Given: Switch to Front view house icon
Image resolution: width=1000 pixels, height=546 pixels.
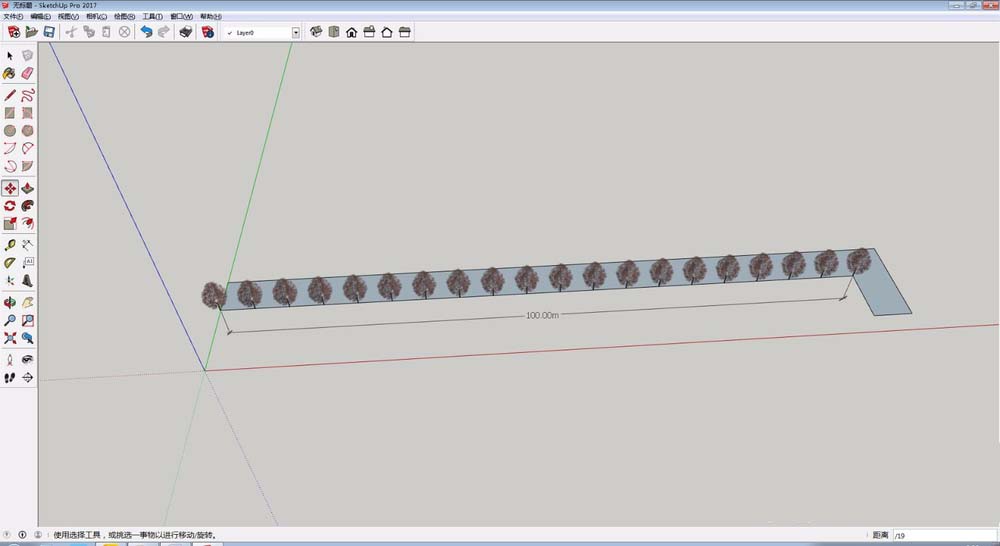Looking at the screenshot, I should [352, 32].
